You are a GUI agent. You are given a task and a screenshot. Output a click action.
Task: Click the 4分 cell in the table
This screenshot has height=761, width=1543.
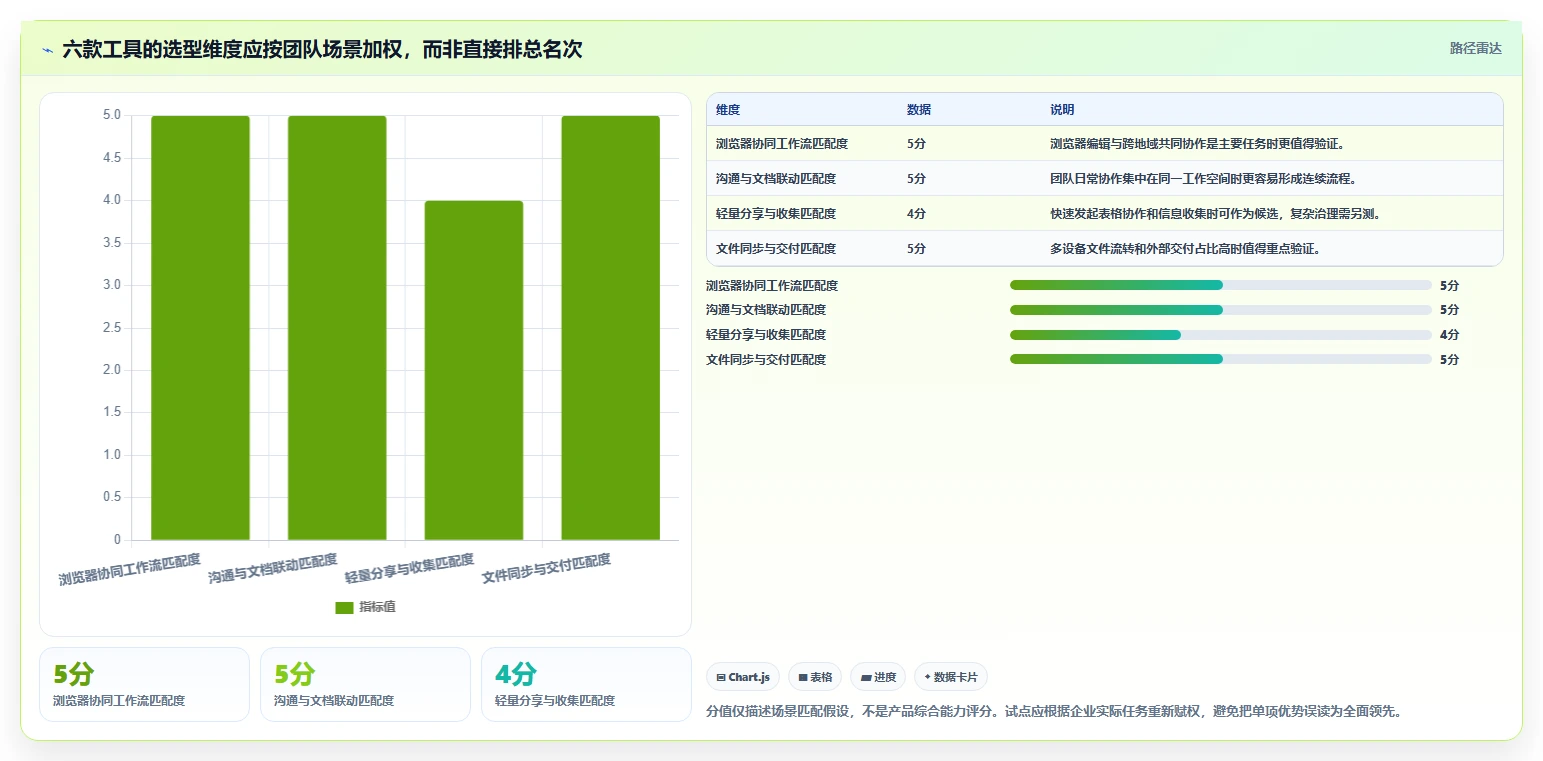pos(916,213)
